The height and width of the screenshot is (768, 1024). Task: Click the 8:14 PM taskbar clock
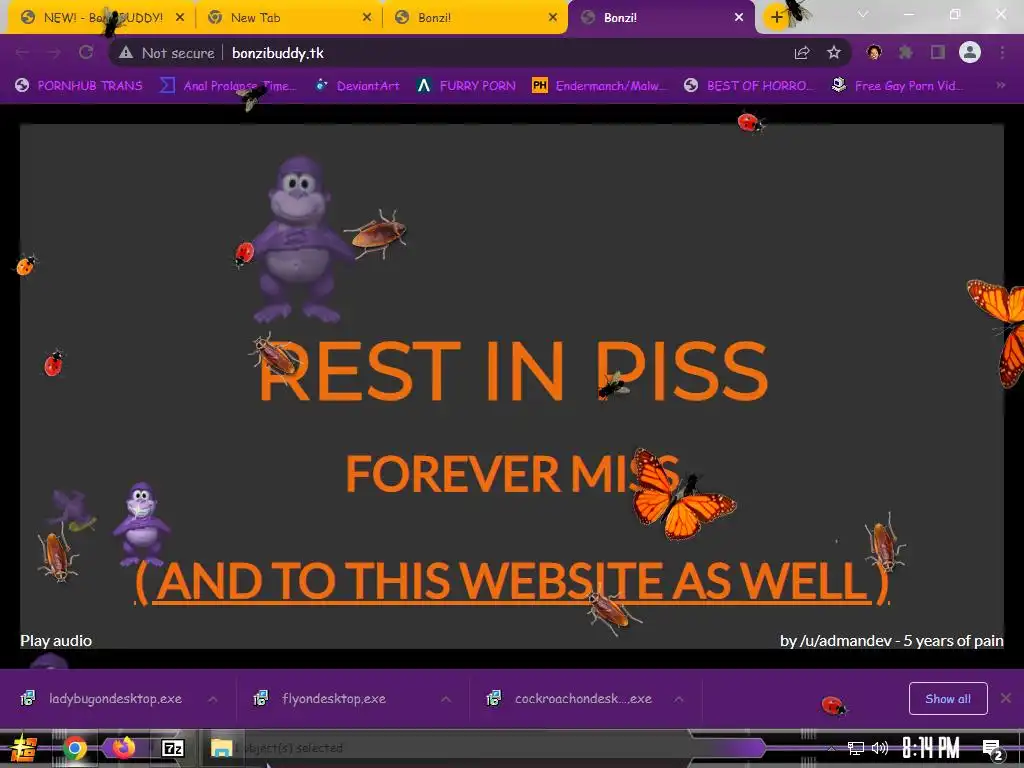click(x=931, y=748)
